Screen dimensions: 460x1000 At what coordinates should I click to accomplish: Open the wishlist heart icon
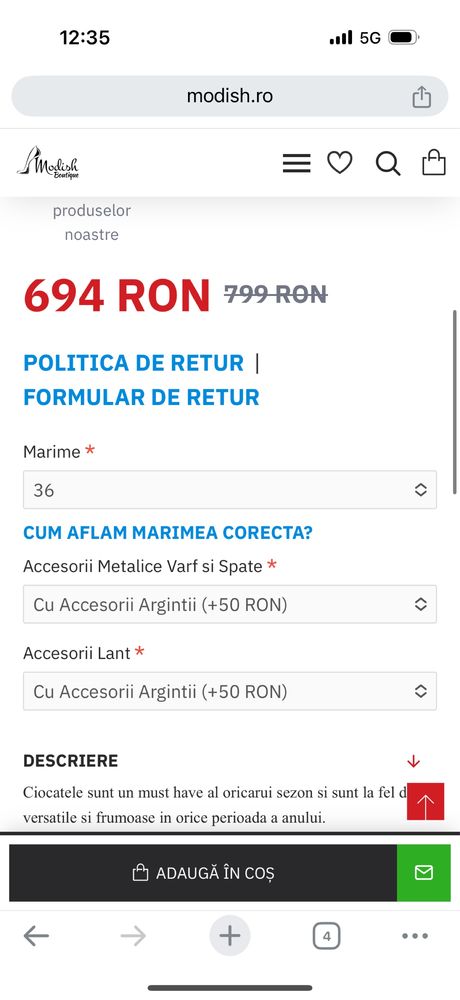click(x=339, y=163)
